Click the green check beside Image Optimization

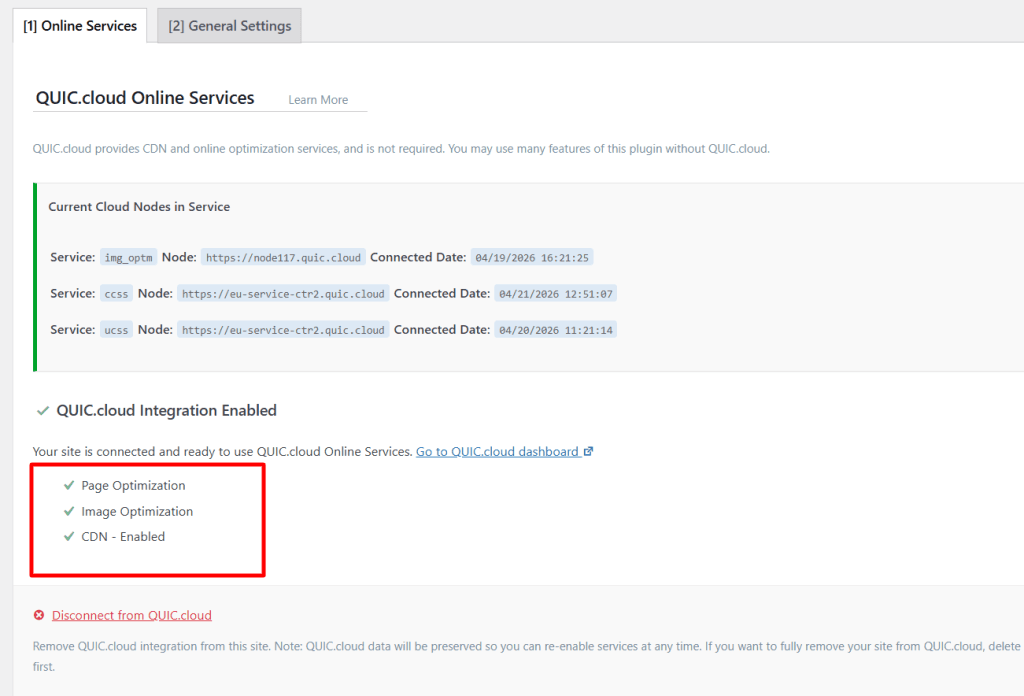(67, 511)
